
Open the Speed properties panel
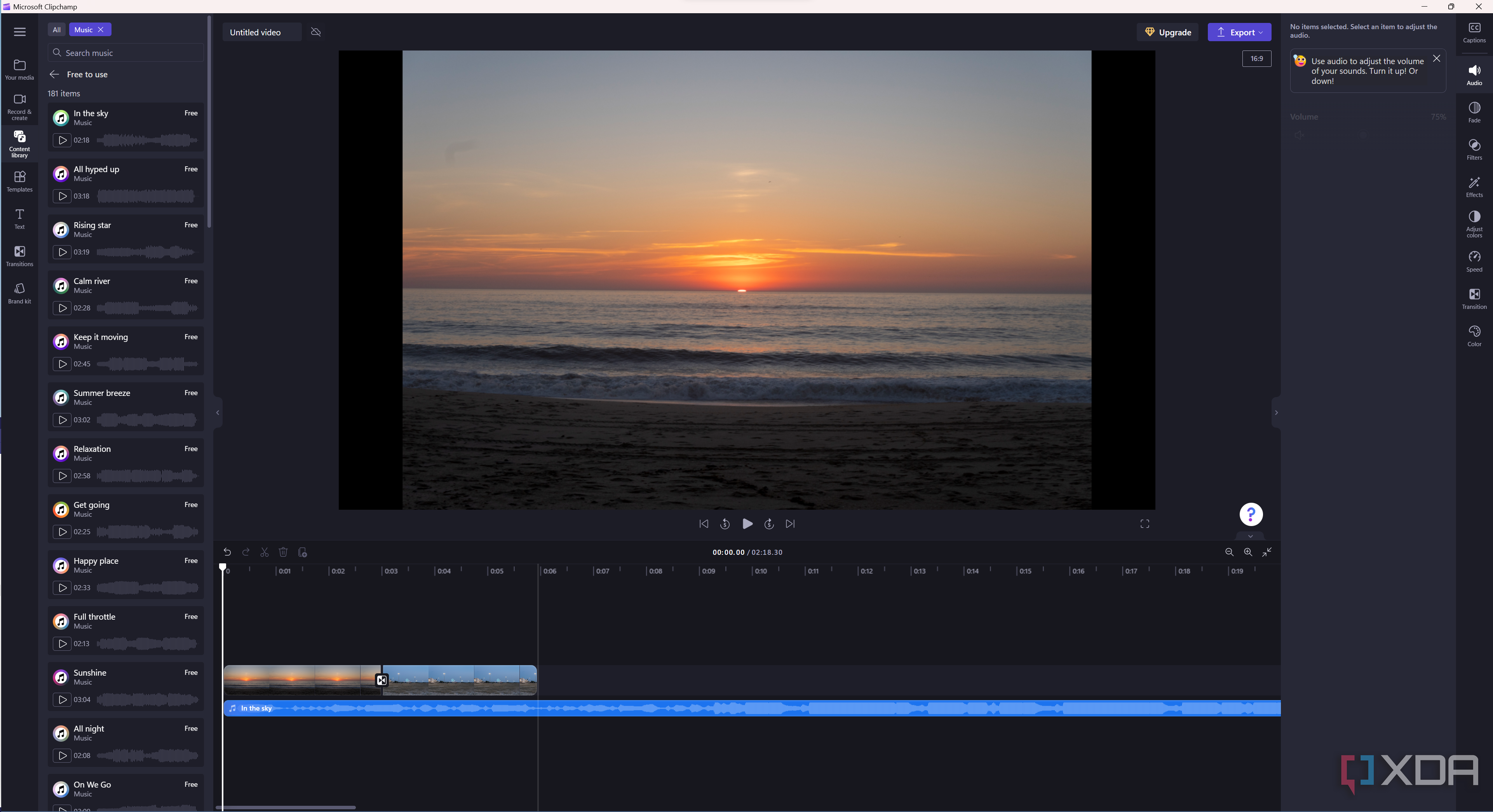1474,261
